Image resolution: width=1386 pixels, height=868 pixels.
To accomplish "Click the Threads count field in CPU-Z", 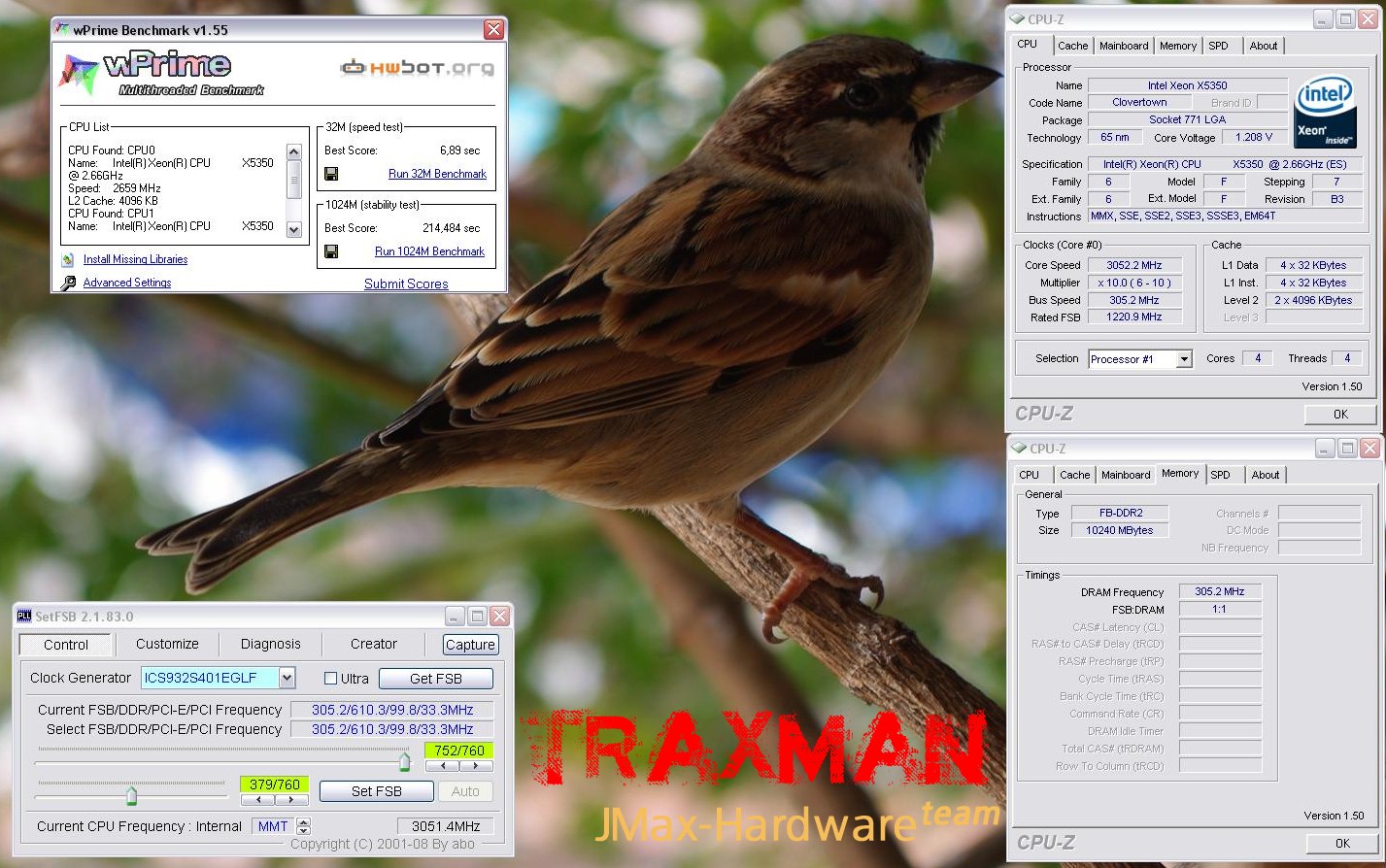I will click(1347, 358).
